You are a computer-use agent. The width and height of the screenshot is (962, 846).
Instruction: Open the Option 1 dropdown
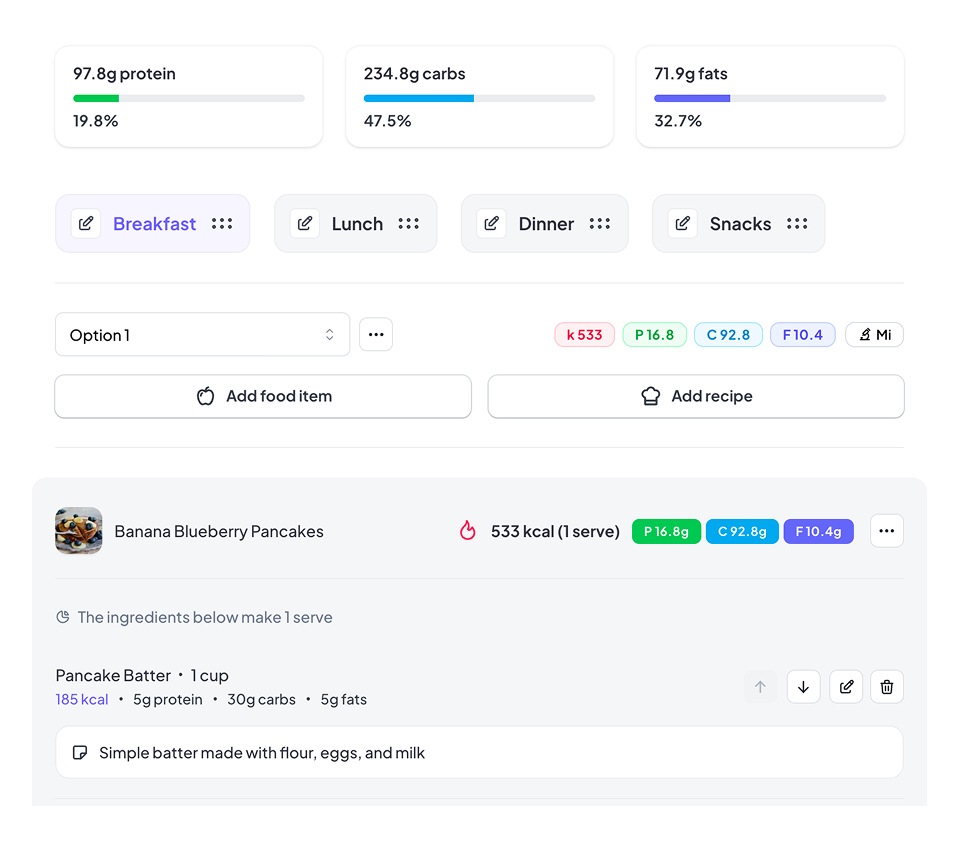pyautogui.click(x=202, y=335)
